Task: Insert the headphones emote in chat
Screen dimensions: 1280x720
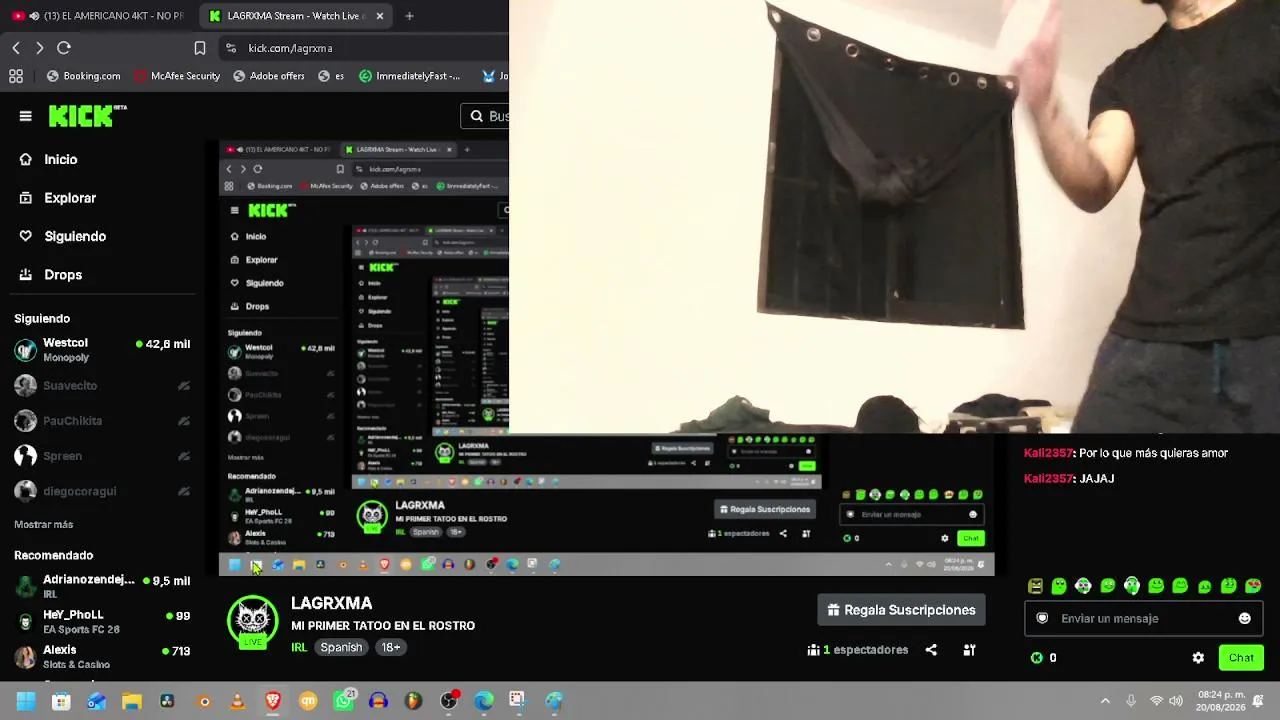Action: (1132, 586)
